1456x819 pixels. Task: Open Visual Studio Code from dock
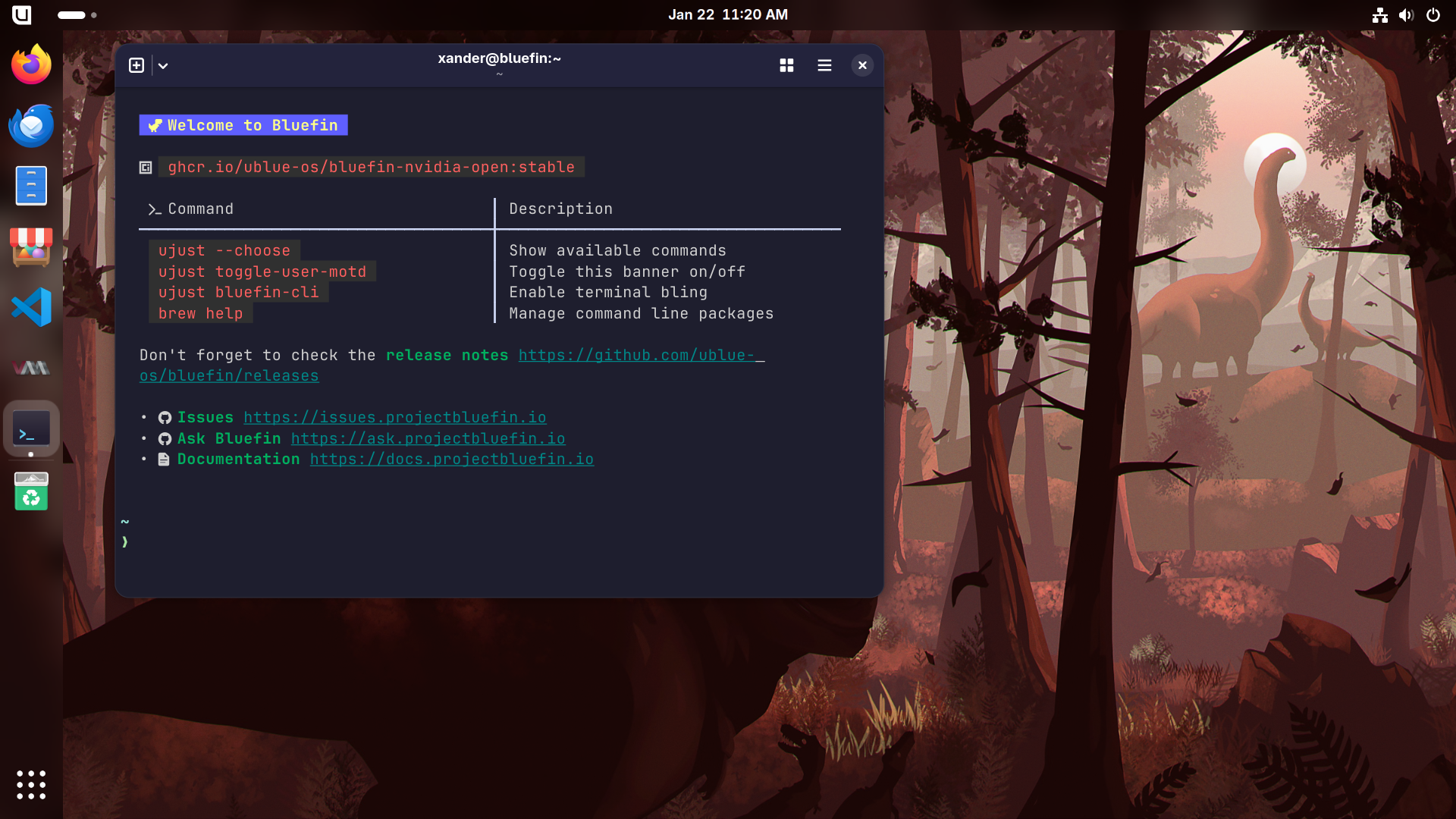31,307
